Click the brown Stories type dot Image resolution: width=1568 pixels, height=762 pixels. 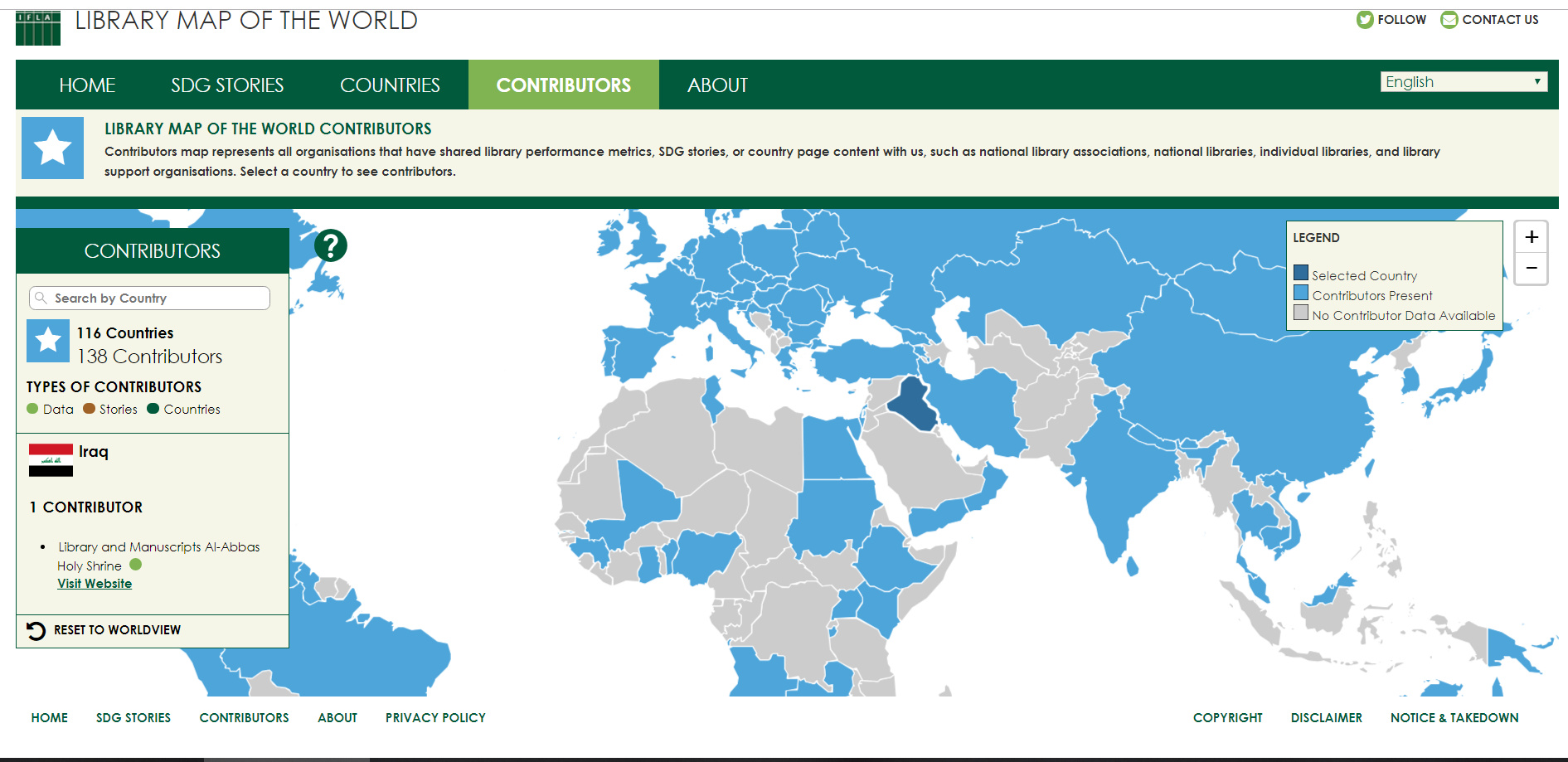click(x=89, y=409)
